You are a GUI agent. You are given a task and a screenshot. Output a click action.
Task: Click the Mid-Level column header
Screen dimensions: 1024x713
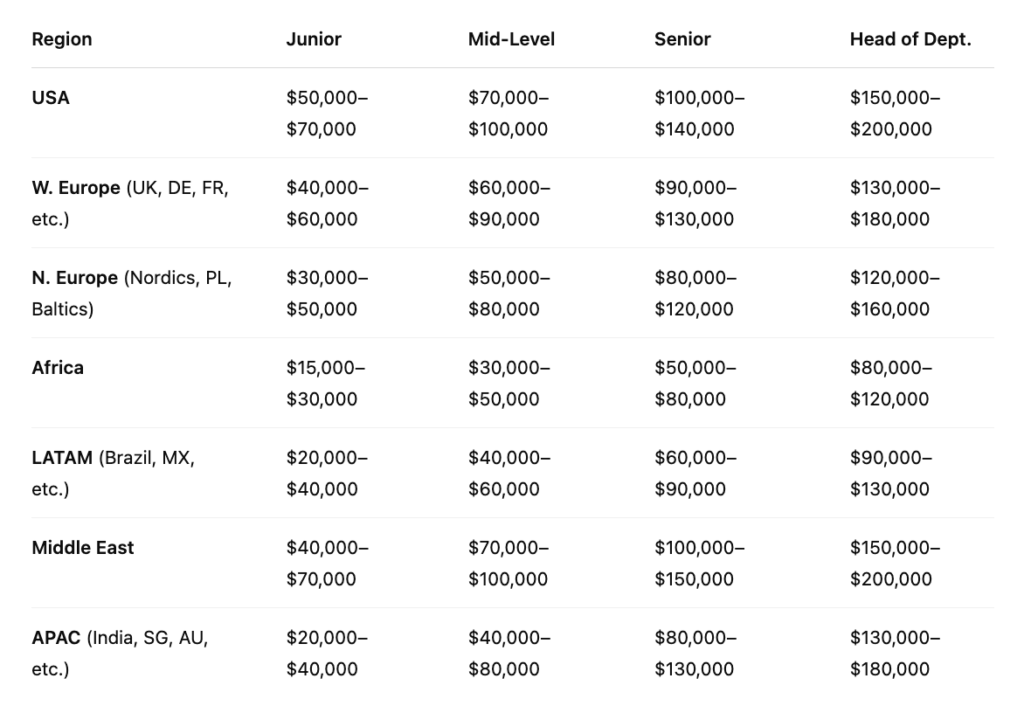511,40
